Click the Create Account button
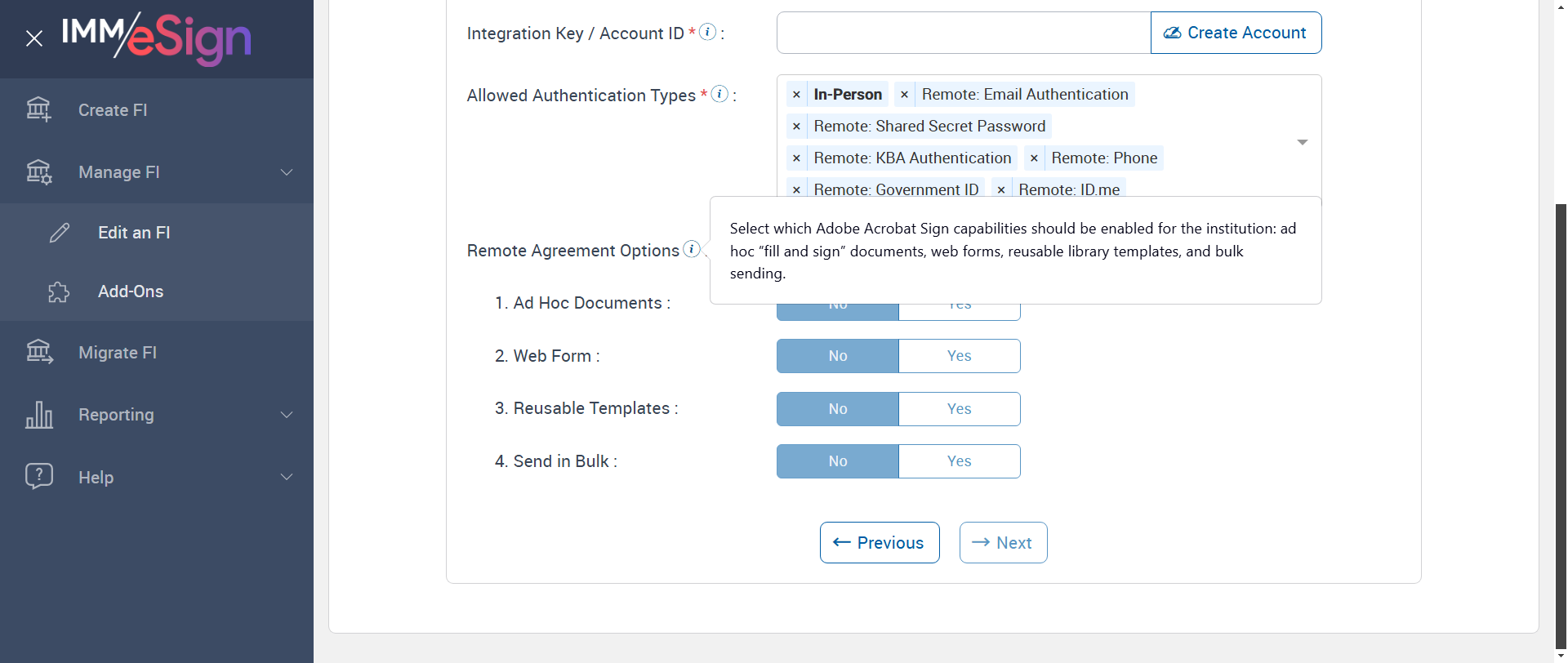The height and width of the screenshot is (663, 1568). 1236,33
